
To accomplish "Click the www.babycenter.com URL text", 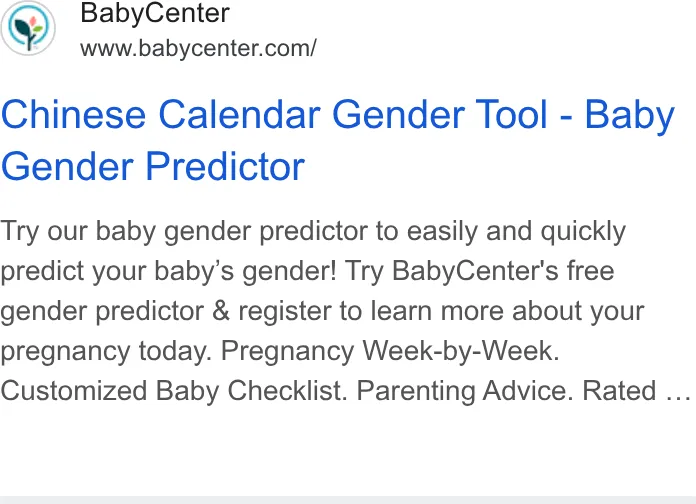I will 198,48.
